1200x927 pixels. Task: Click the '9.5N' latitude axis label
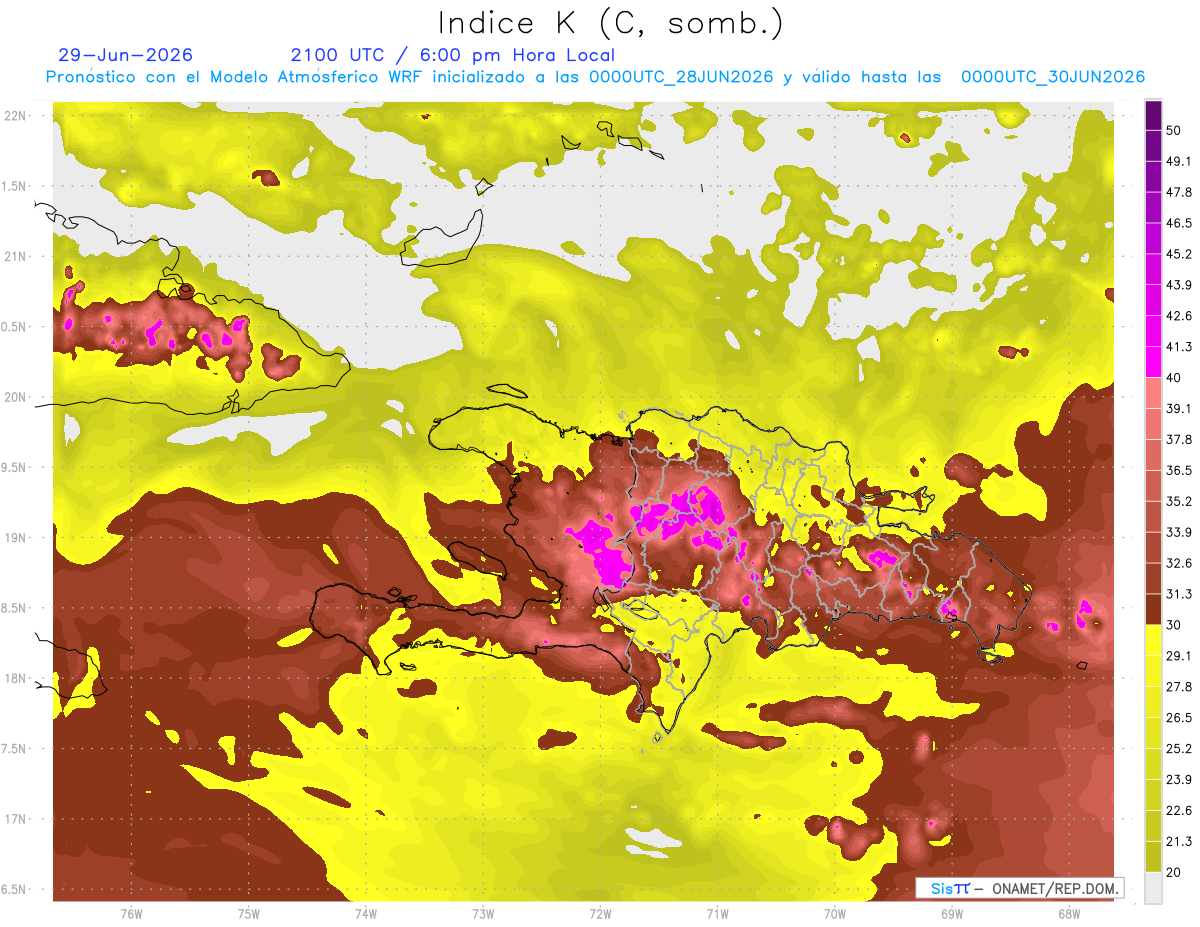(14, 467)
